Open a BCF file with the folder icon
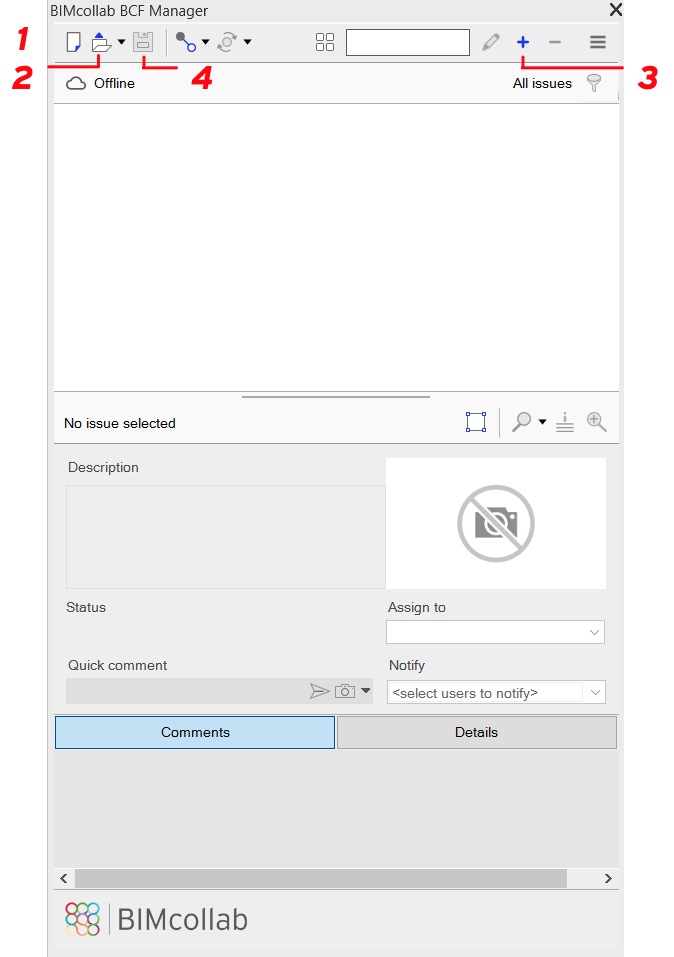Viewport: 674px width, 957px height. (x=101, y=42)
